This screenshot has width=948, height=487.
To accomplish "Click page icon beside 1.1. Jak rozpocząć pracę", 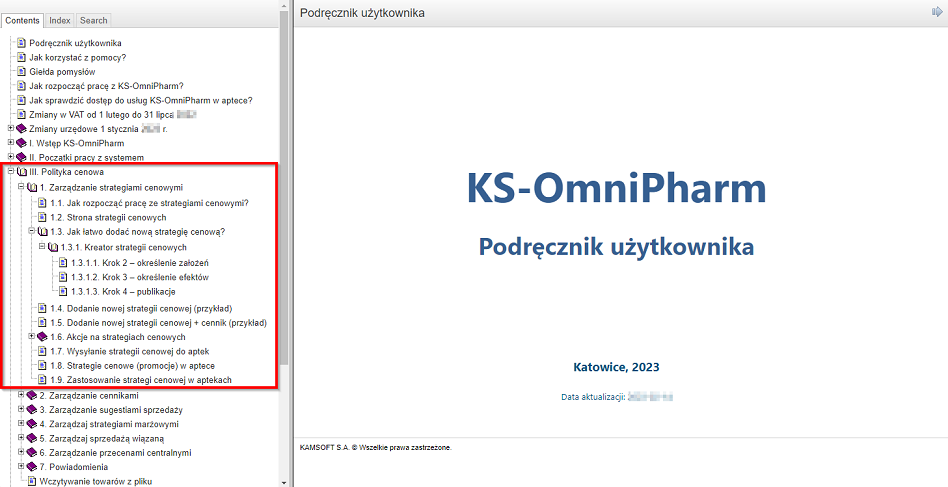I will [42, 203].
